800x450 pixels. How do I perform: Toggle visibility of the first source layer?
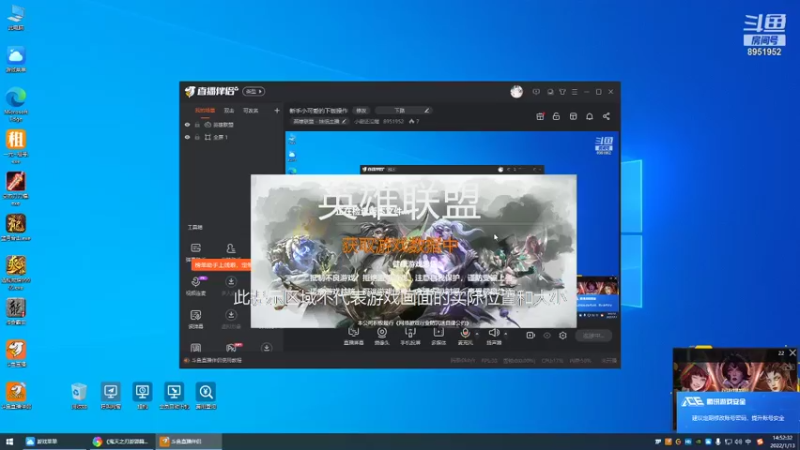[187, 124]
